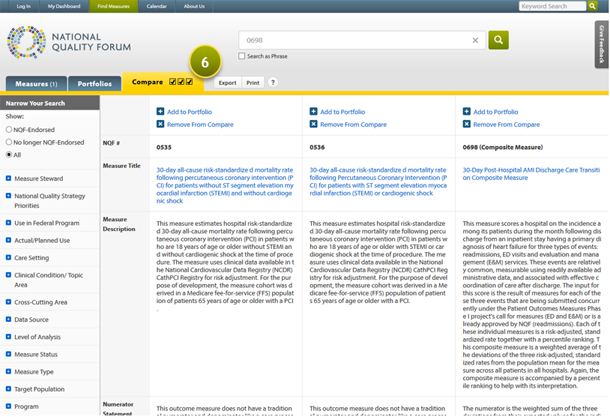Click Add to Portfolio link for 0535
The image size is (610, 417).
pyautogui.click(x=189, y=112)
